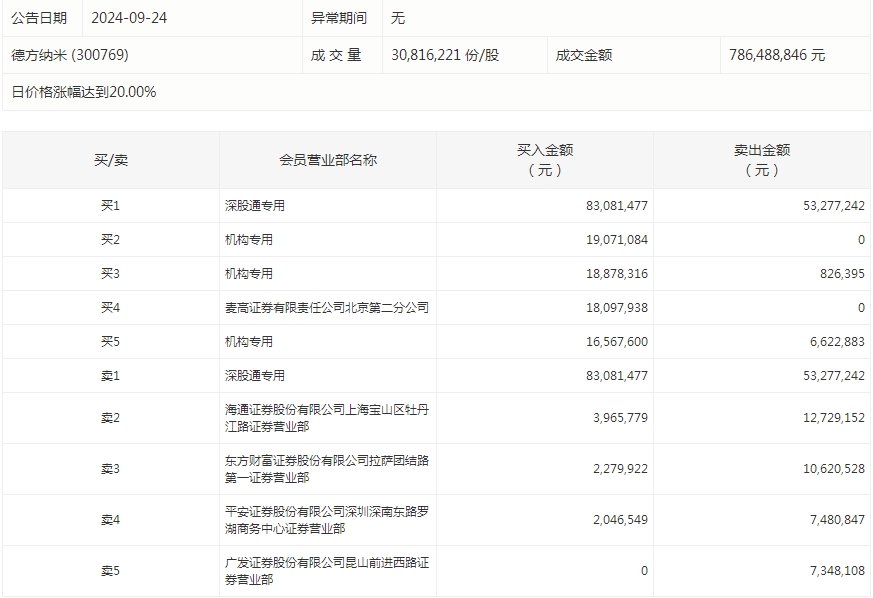Viewport: 873px width, 598px height.
Task: Click the stock name 德方纳米 (300769)
Action: point(70,55)
